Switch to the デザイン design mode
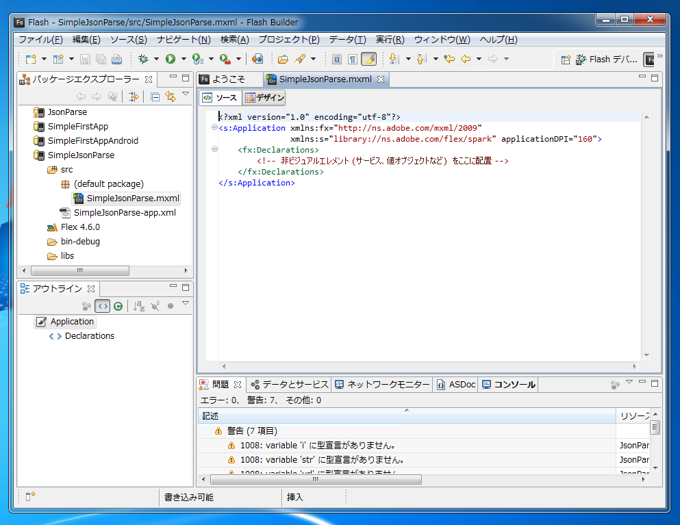Screen dimensions: 680x525 [265, 98]
